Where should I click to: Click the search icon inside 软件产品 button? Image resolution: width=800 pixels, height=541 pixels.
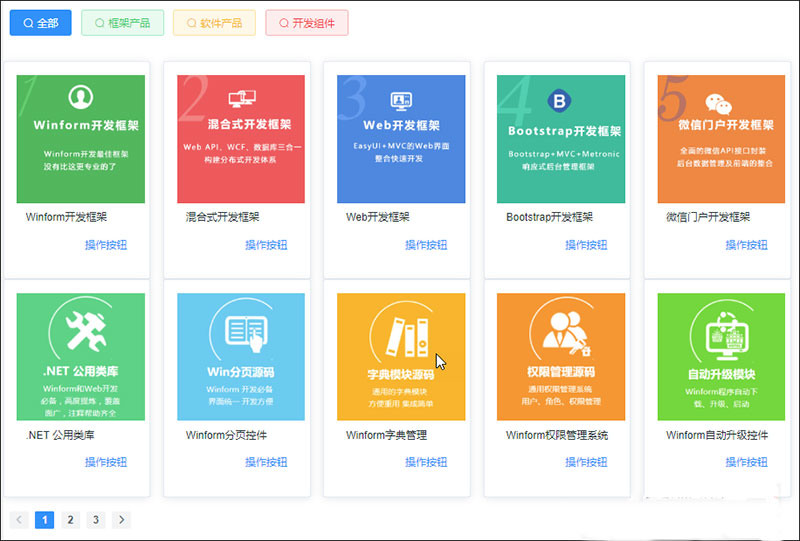[191, 23]
